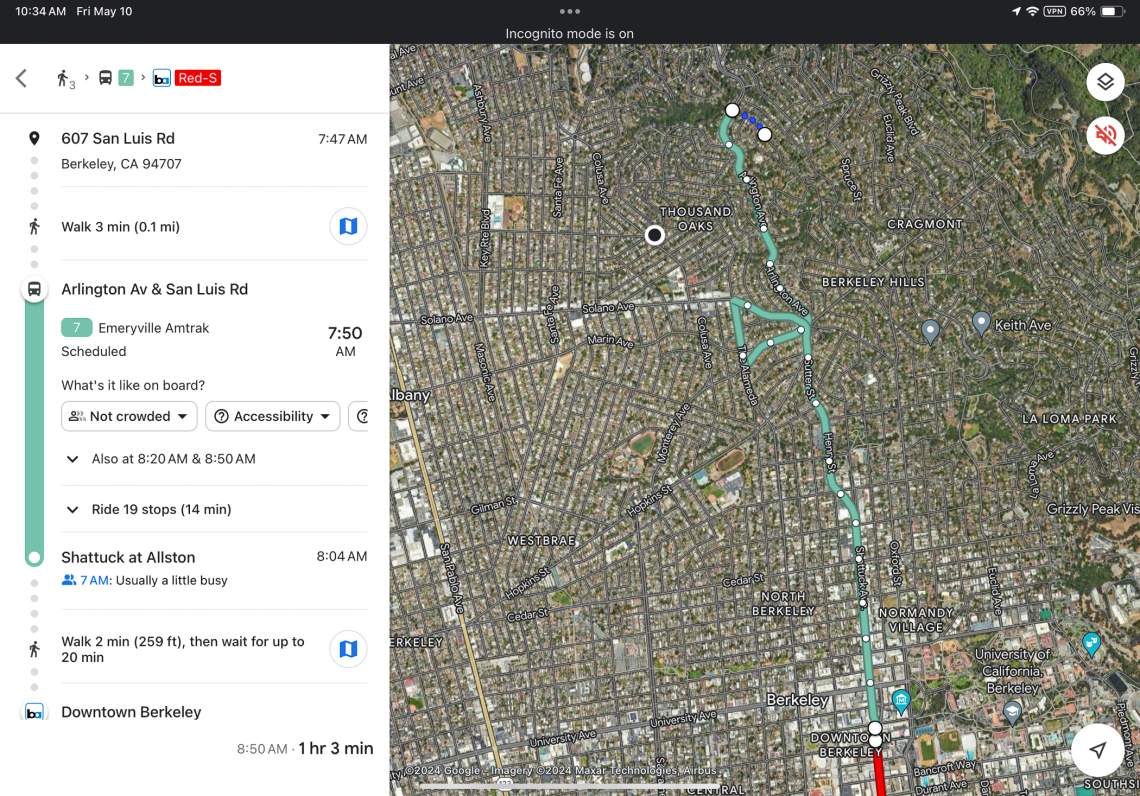The image size is (1140, 796).
Task: Tap the university graduation cap marker
Action: [1011, 712]
